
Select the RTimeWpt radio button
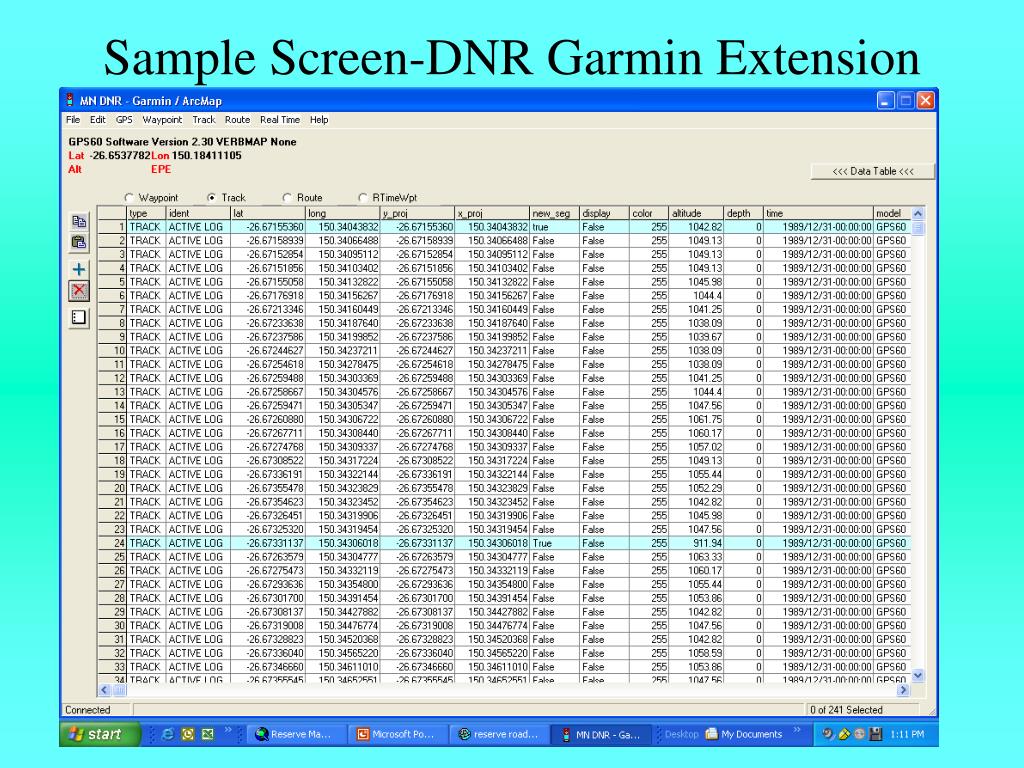pyautogui.click(x=363, y=197)
